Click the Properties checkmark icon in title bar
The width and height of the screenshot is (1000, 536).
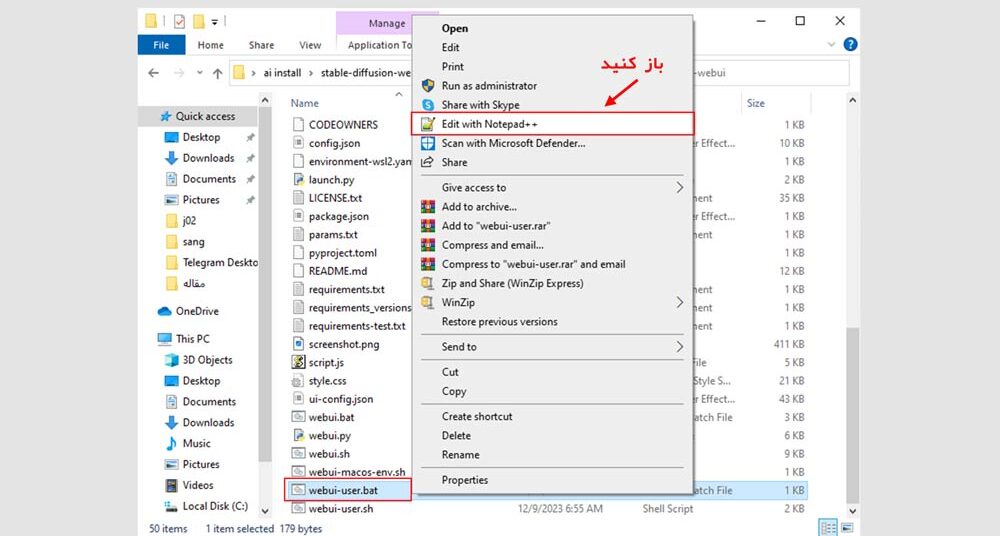coord(180,22)
